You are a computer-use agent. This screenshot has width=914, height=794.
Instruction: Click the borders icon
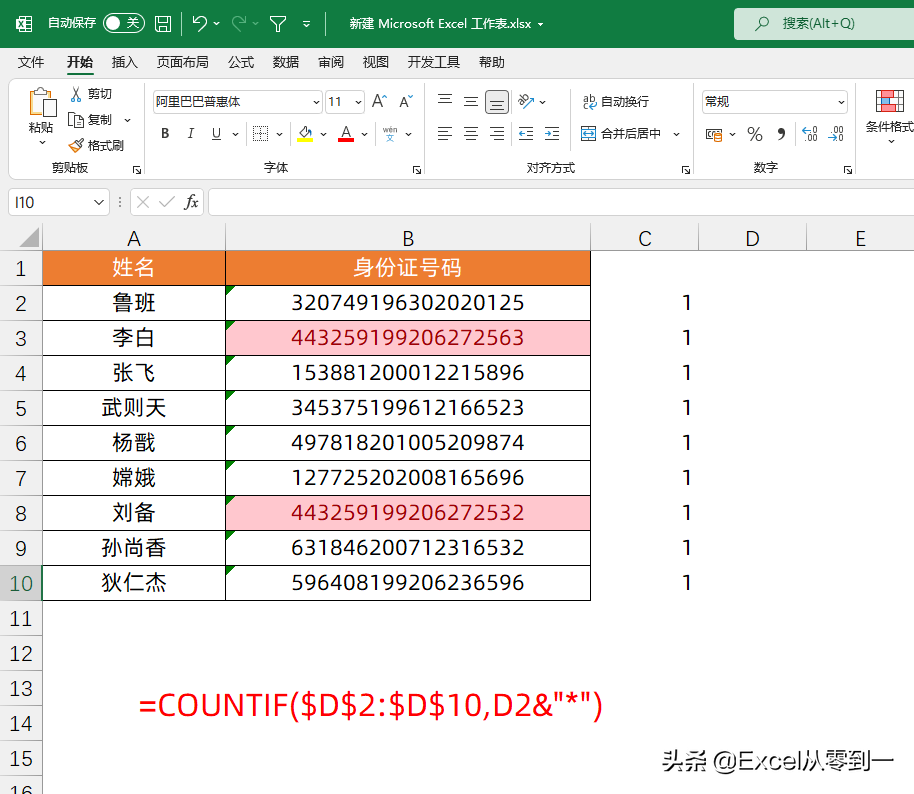pyautogui.click(x=261, y=133)
